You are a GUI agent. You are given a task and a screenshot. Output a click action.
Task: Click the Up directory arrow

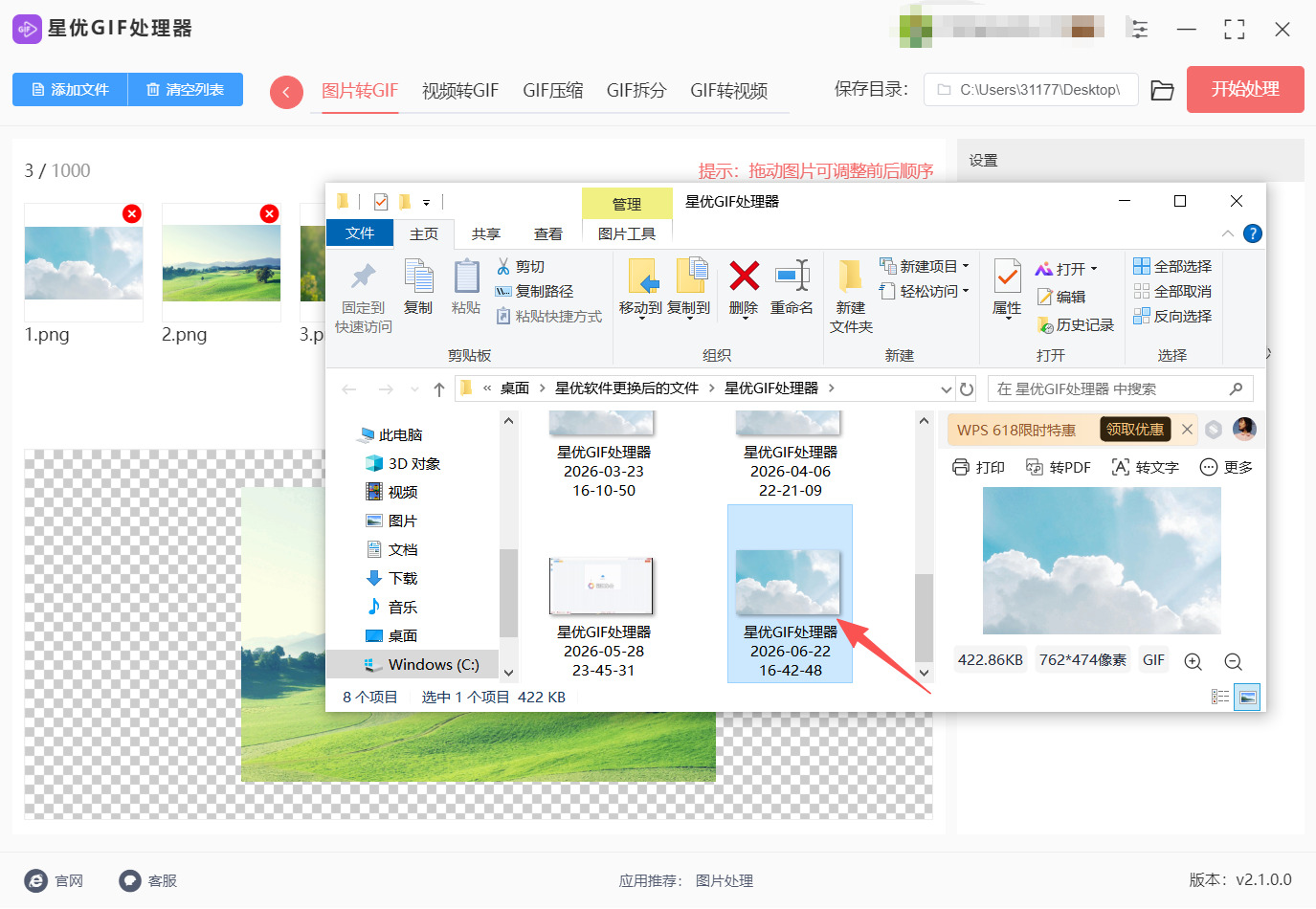(439, 388)
